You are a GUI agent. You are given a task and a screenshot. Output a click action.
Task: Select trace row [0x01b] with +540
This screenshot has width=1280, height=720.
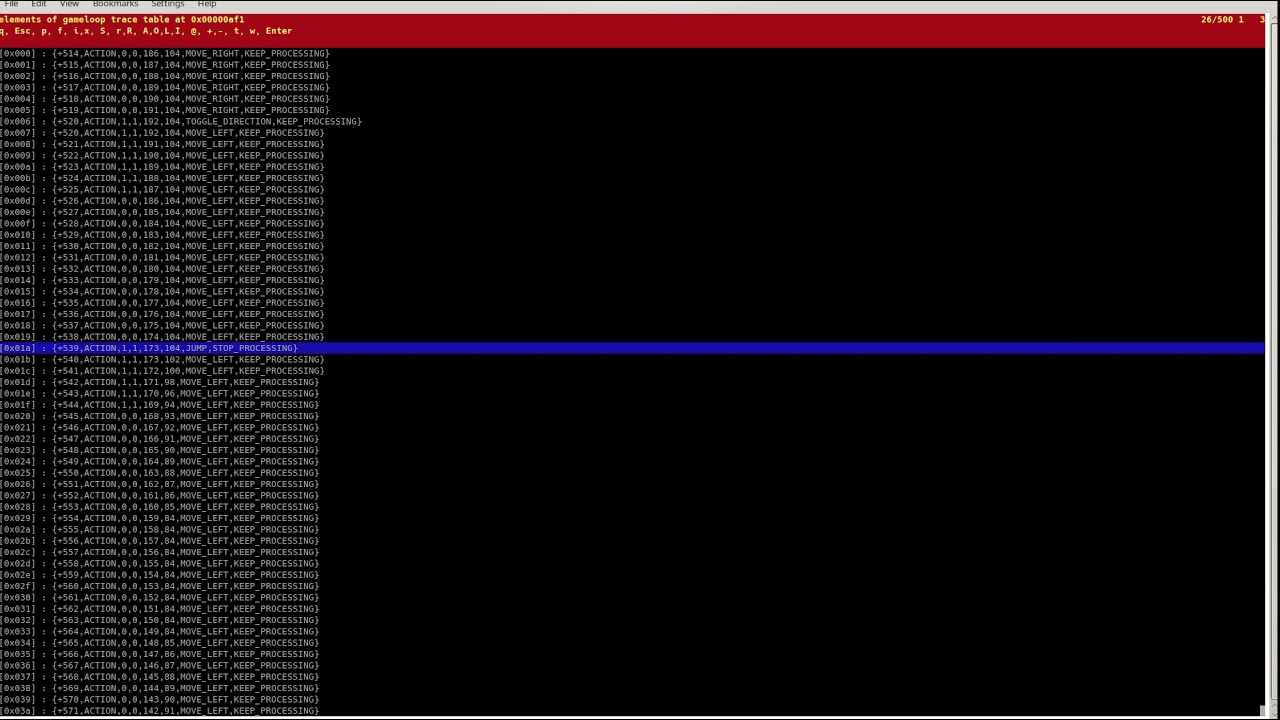click(162, 360)
